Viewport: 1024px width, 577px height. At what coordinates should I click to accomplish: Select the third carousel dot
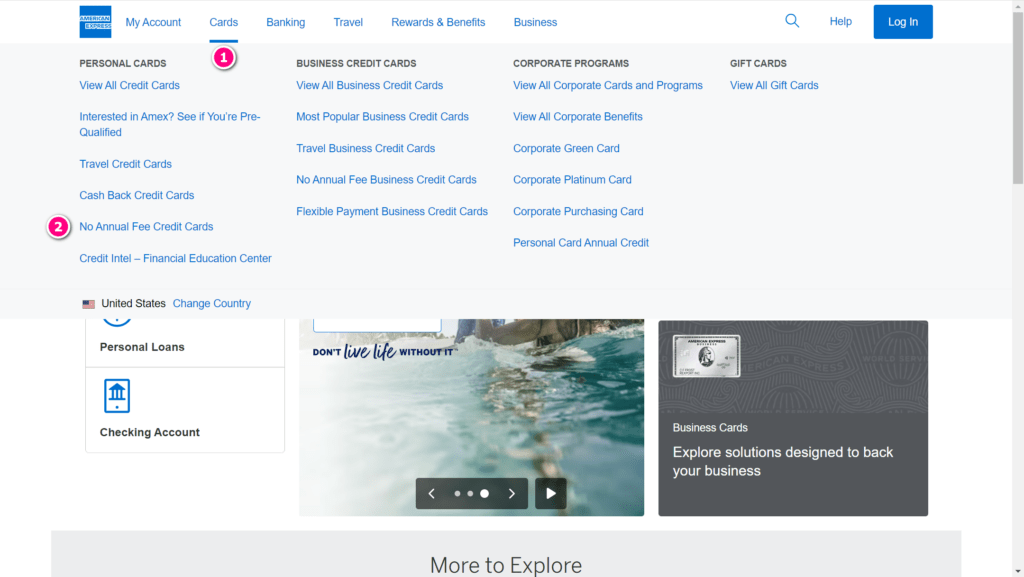(485, 493)
